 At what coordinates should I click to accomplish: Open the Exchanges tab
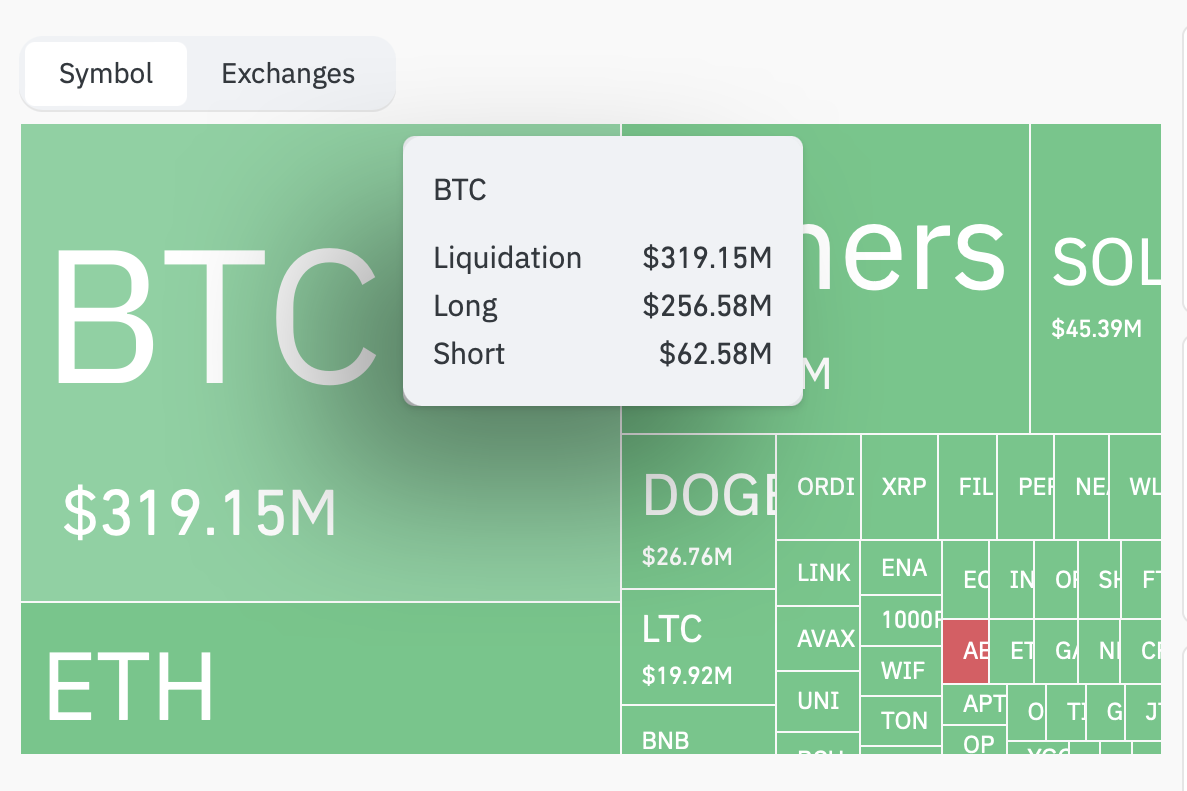pos(288,74)
